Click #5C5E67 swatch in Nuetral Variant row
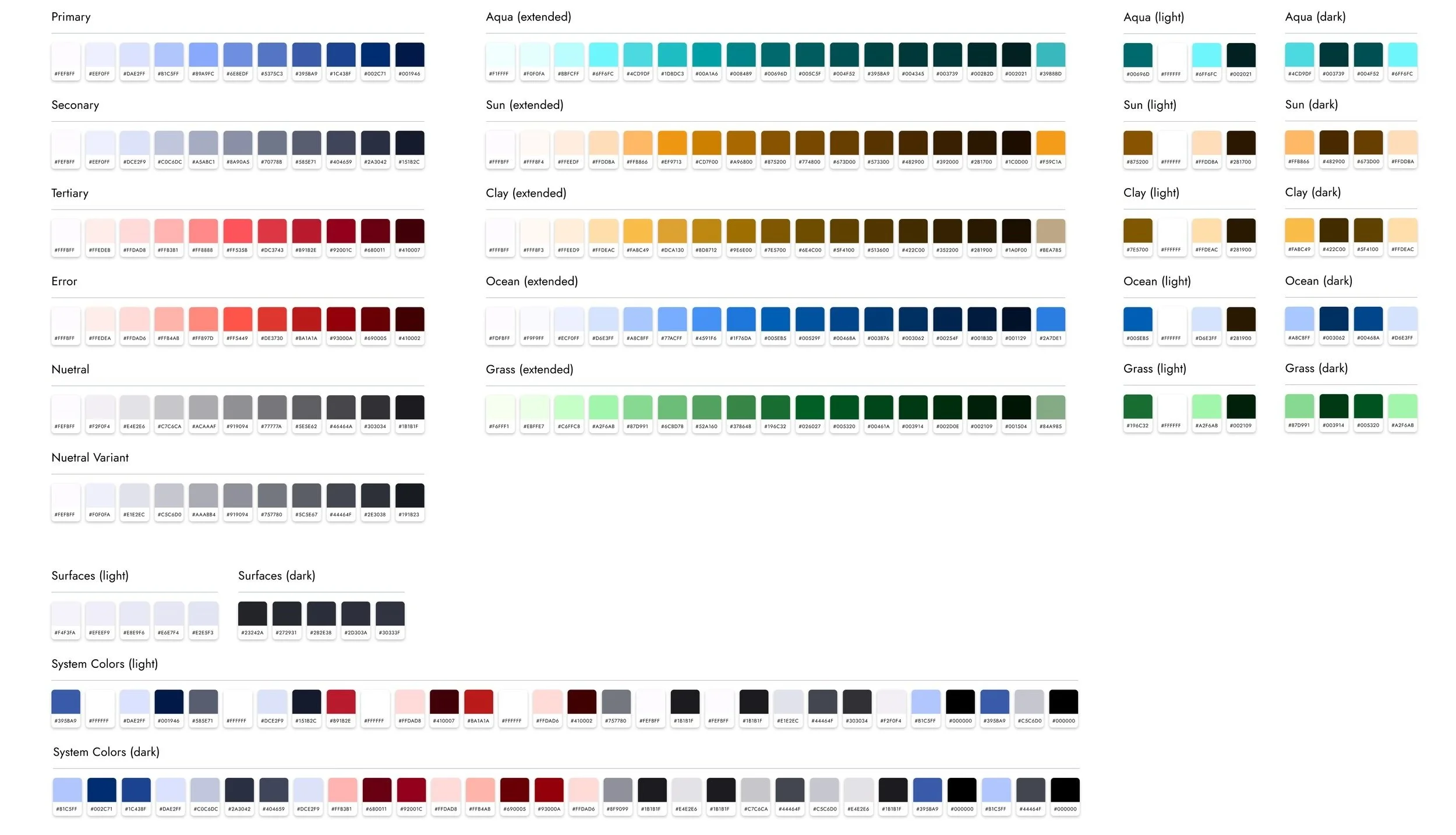Viewport: 1456px width, 835px height. (x=306, y=496)
